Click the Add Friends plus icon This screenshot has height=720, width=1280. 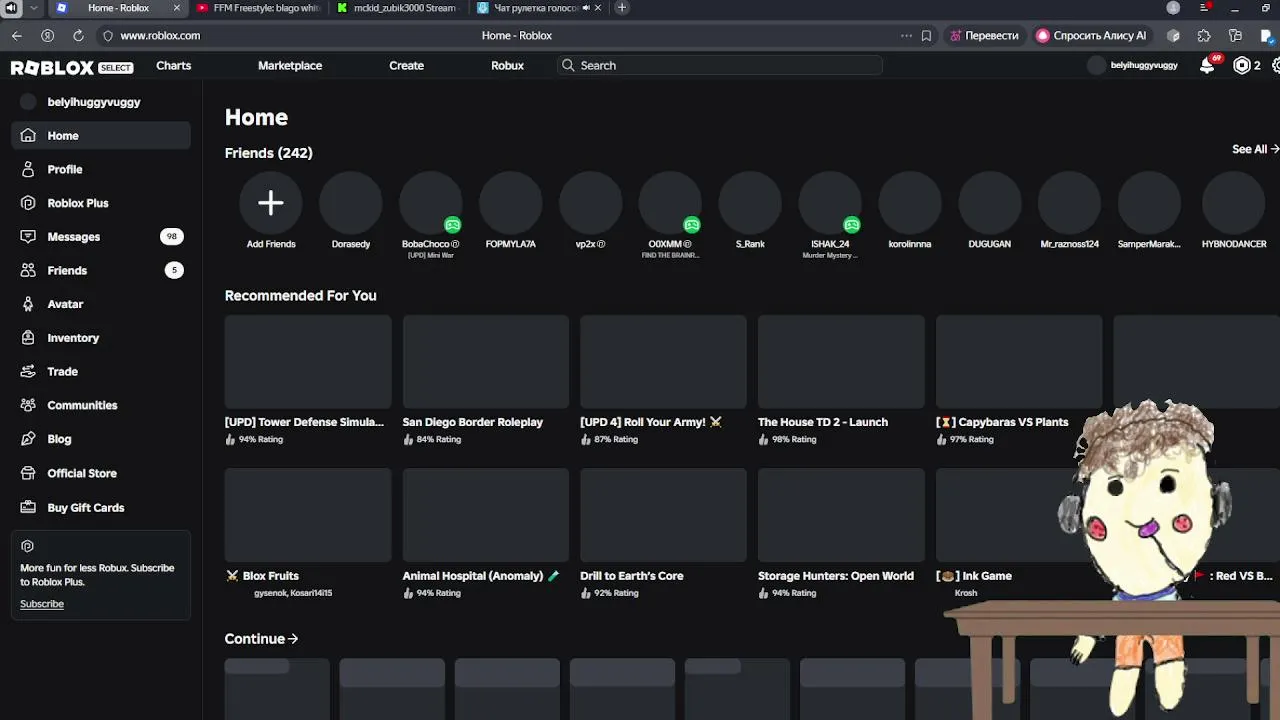pos(271,203)
